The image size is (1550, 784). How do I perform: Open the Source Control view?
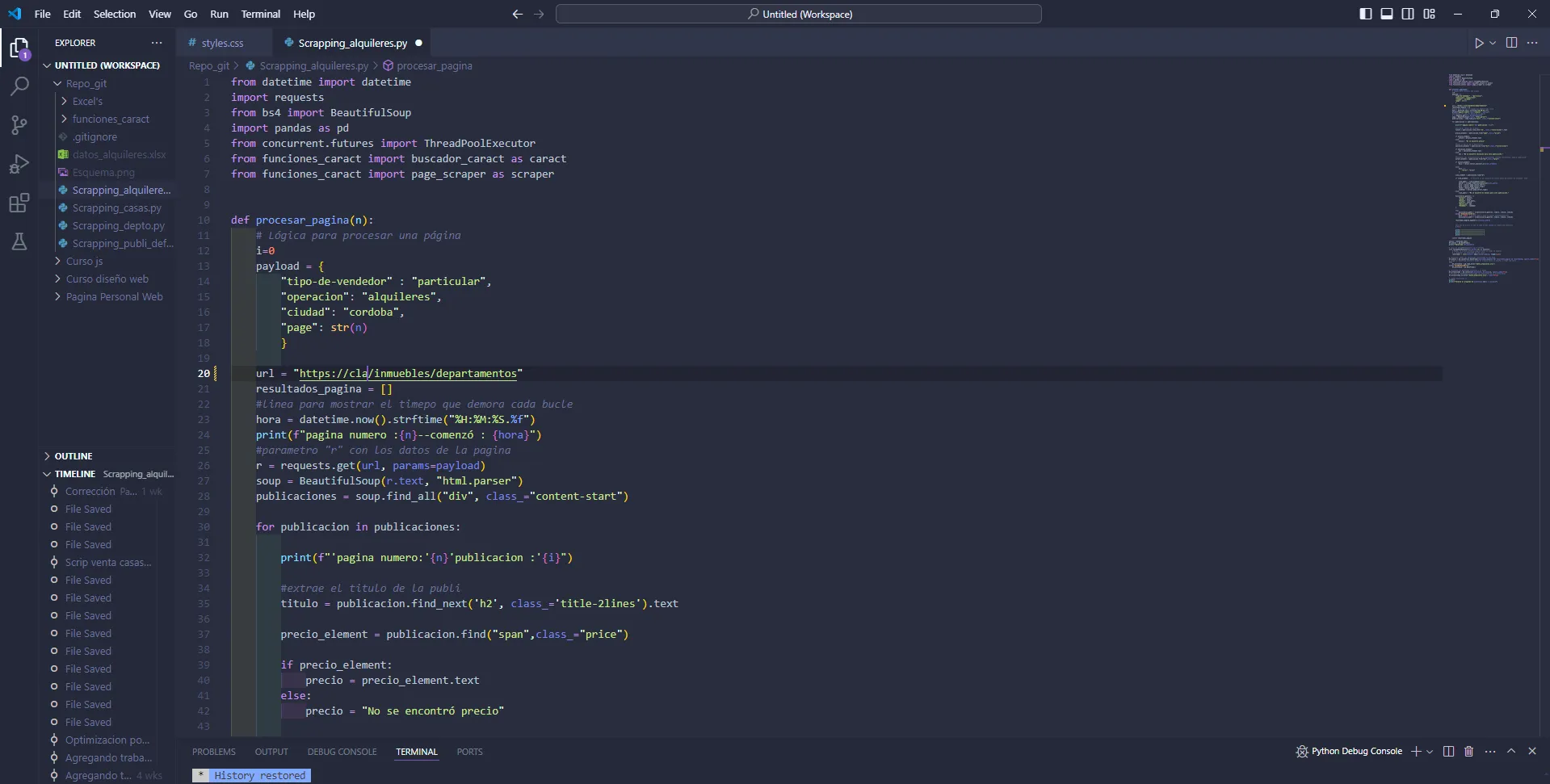[18, 125]
